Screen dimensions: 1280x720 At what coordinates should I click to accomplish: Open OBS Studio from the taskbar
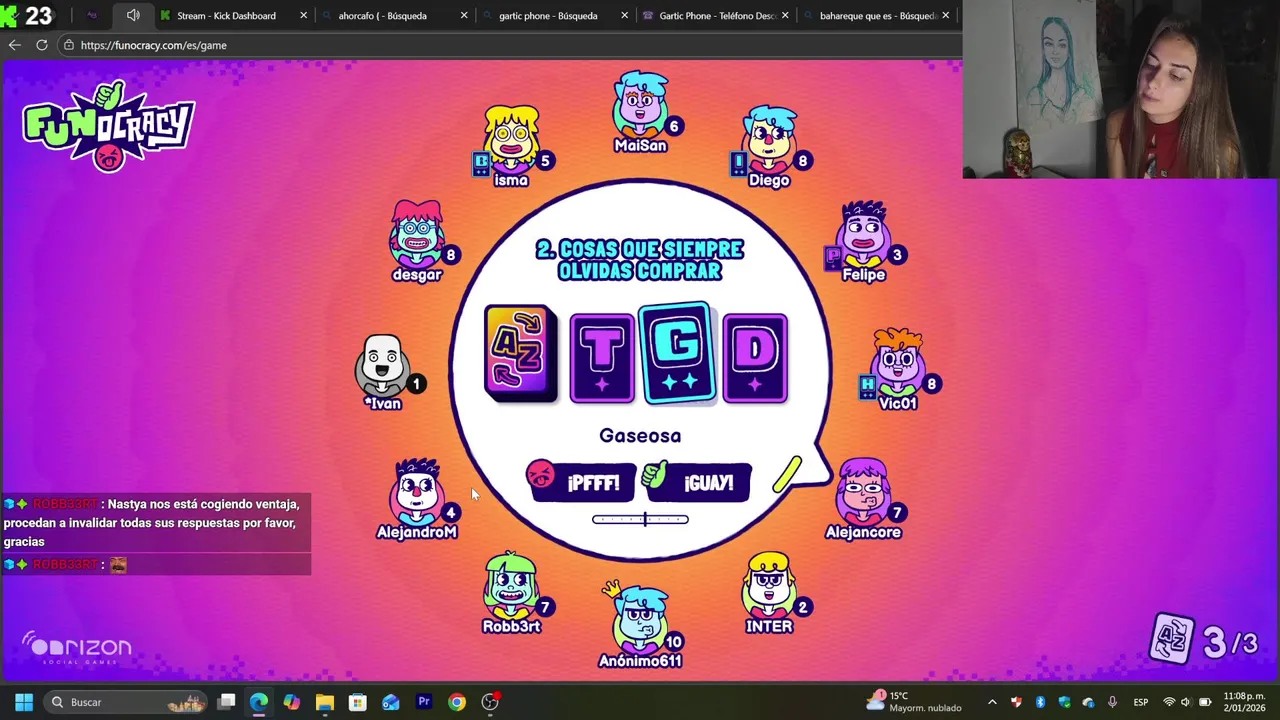pyautogui.click(x=490, y=702)
